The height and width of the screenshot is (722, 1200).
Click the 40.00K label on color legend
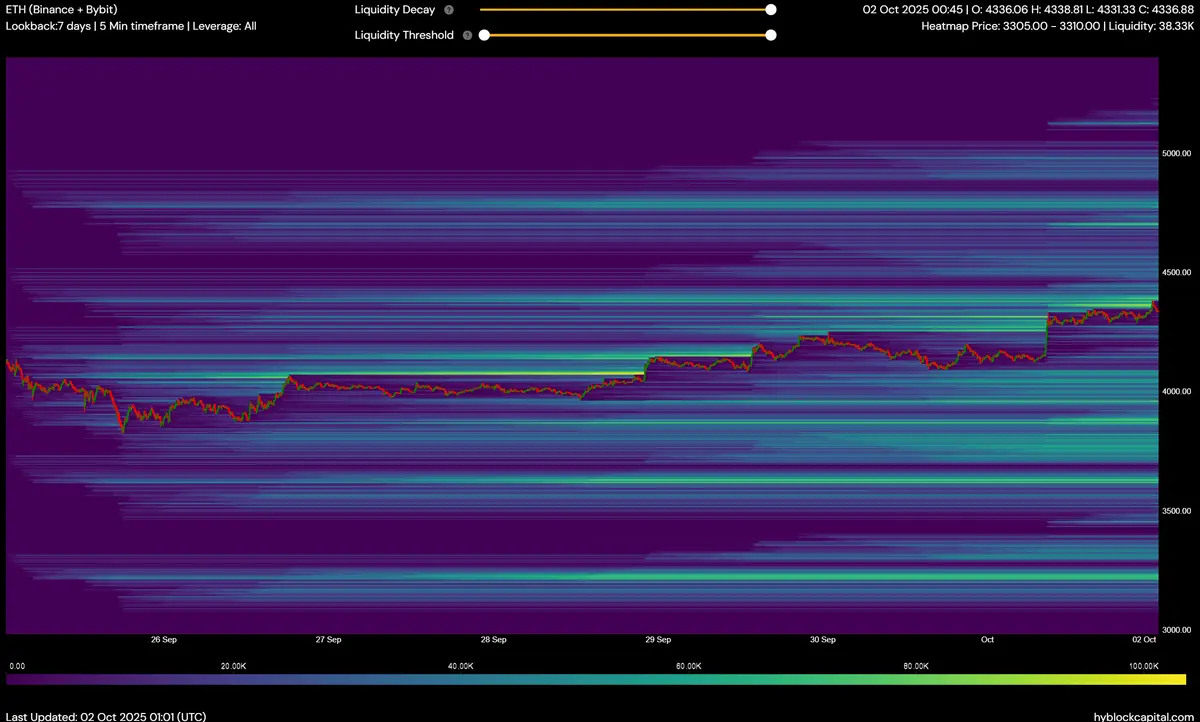pyautogui.click(x=460, y=666)
